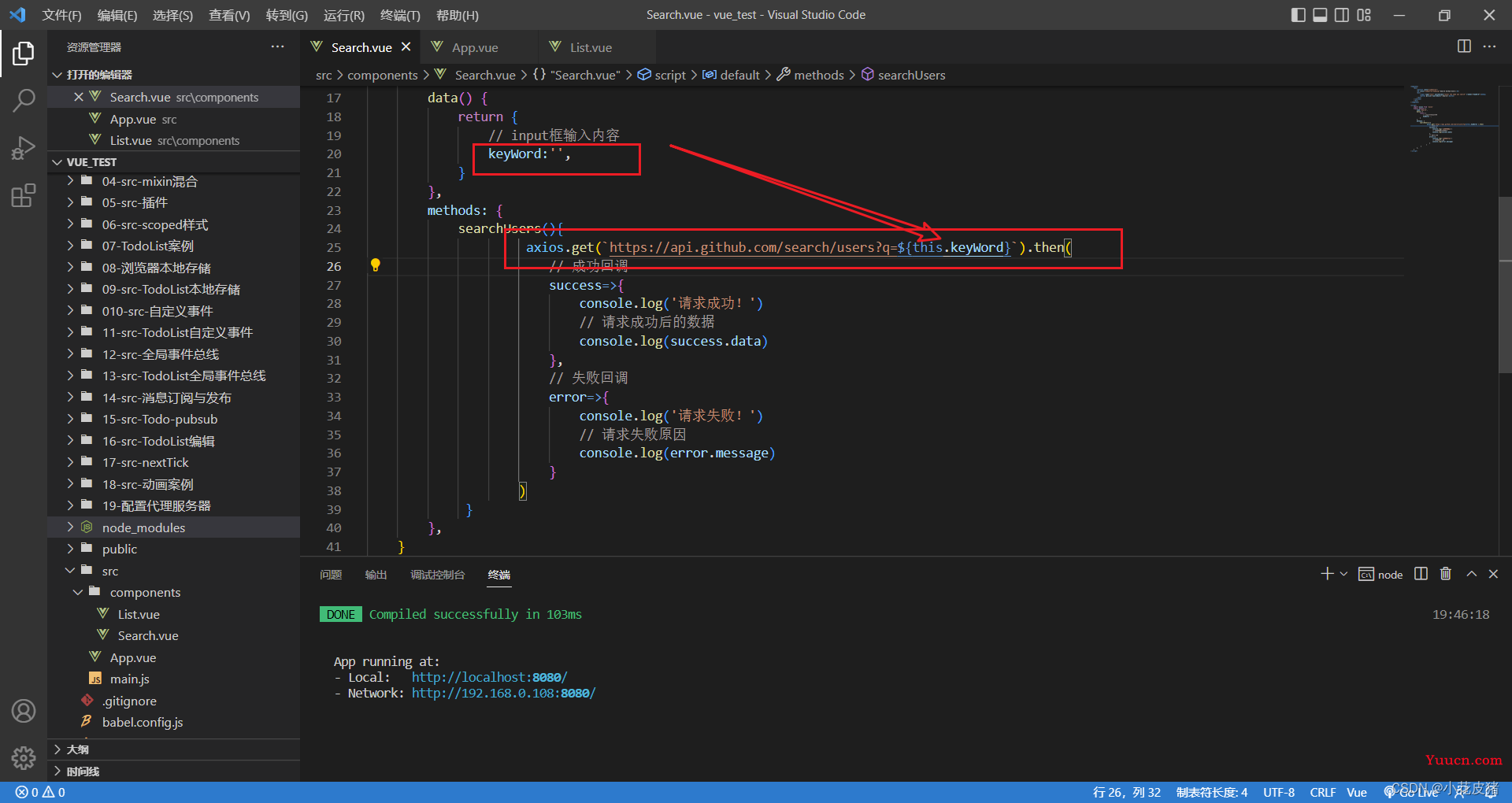Open Run and Debug view
Image resolution: width=1512 pixels, height=803 pixels.
[x=24, y=148]
